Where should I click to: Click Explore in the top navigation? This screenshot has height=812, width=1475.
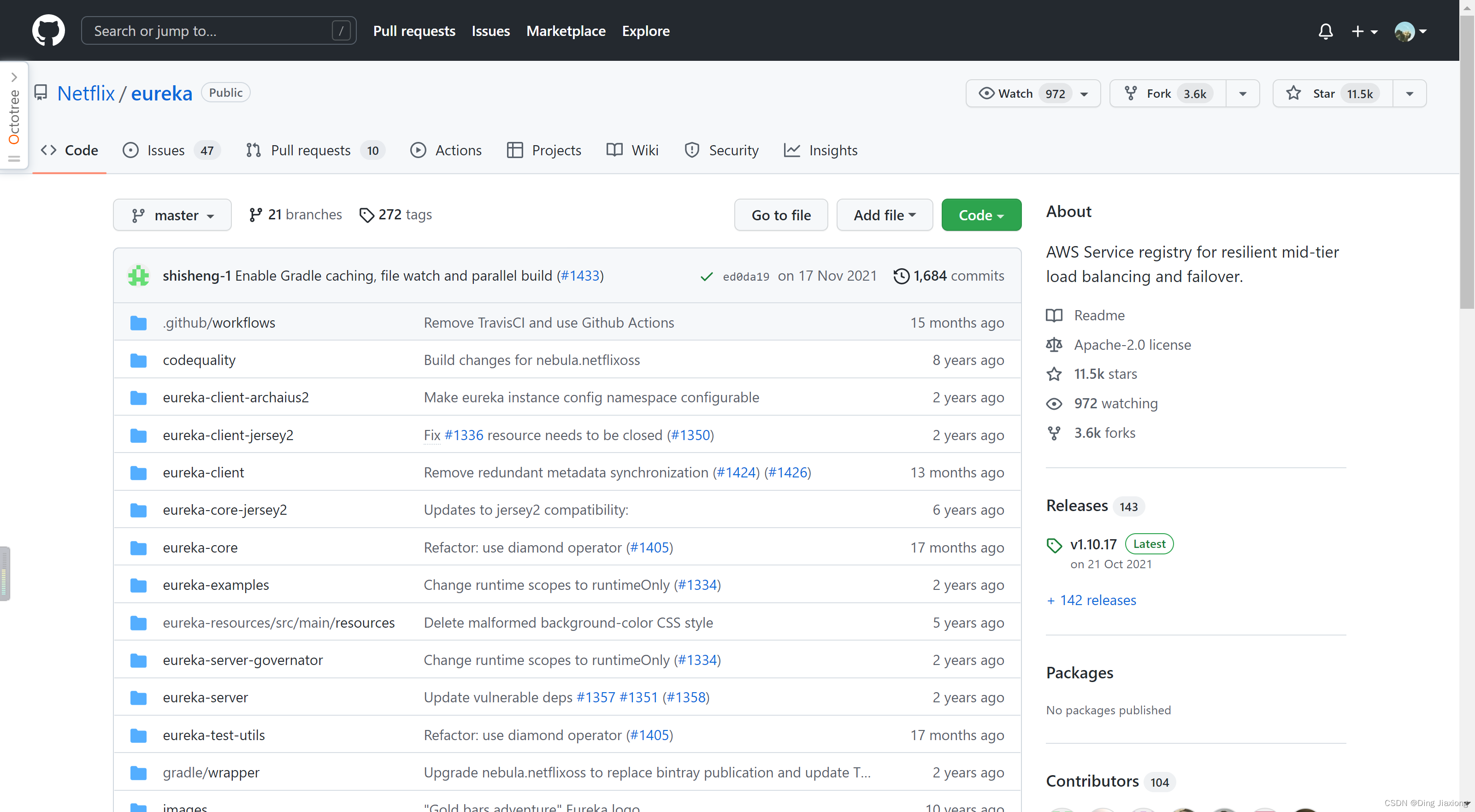coord(646,31)
